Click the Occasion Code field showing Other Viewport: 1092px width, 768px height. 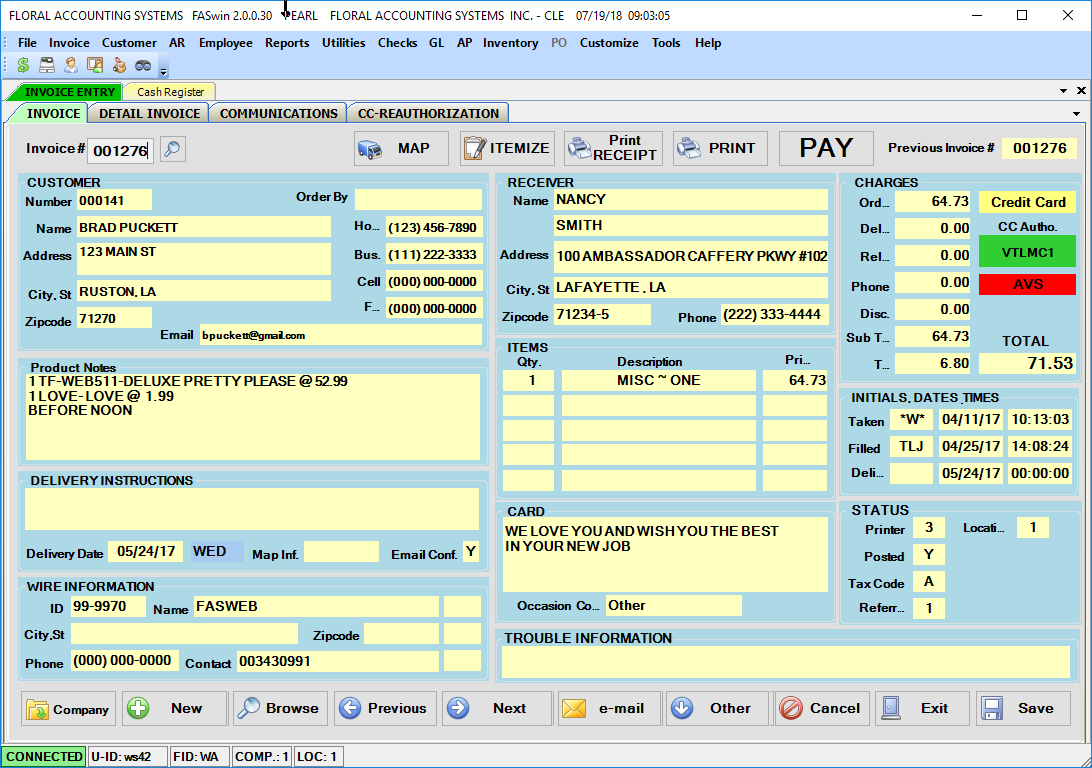(x=673, y=606)
